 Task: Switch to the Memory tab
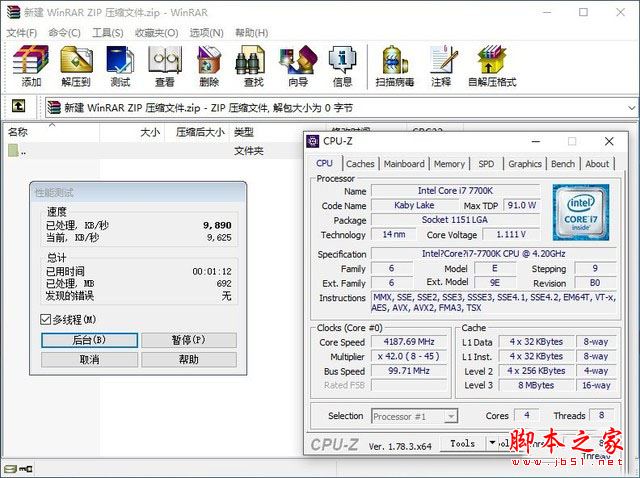449,164
